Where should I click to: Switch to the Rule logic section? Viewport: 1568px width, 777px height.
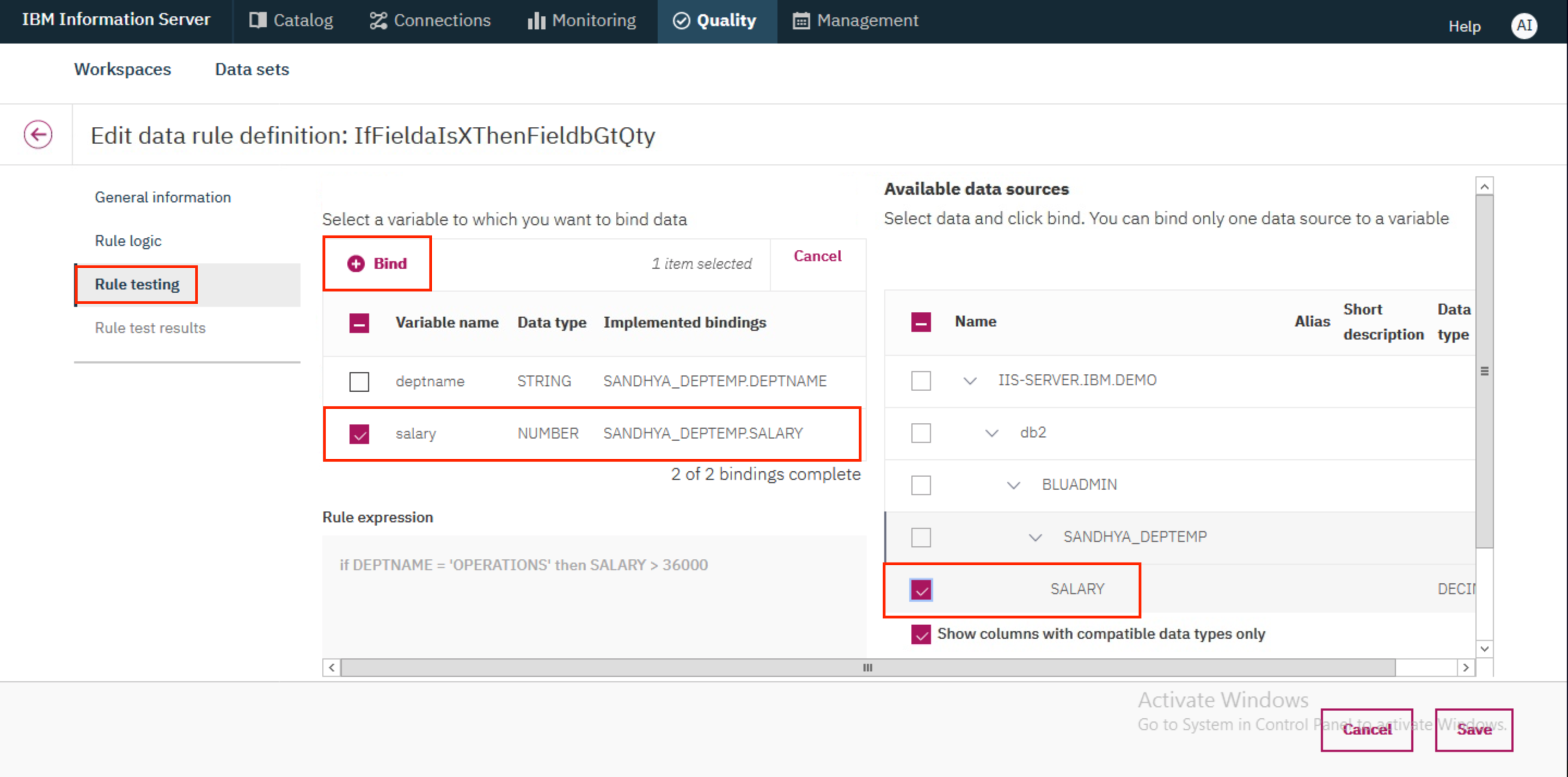[x=130, y=240]
